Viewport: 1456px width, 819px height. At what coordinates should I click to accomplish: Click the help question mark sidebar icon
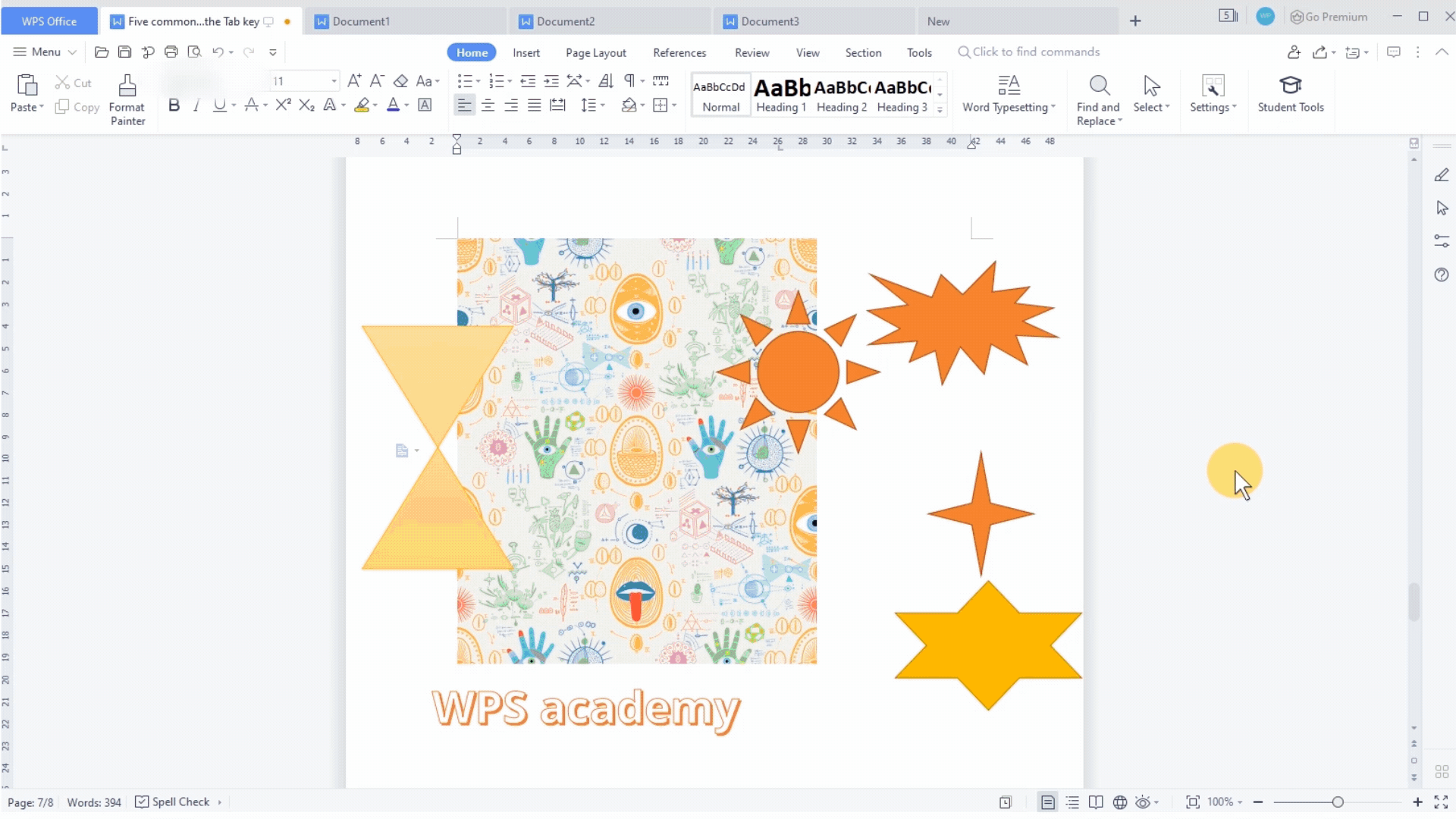pos(1442,275)
